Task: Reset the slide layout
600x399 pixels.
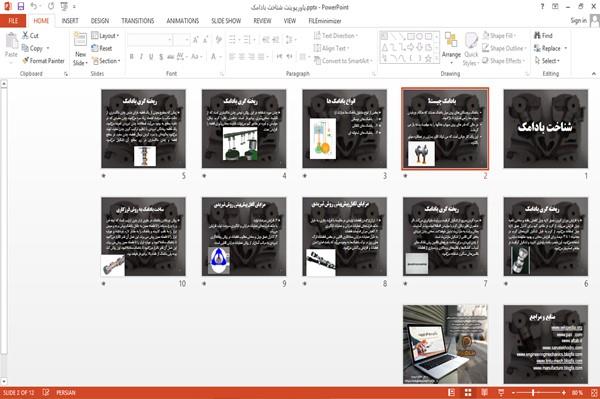Action: click(102, 48)
